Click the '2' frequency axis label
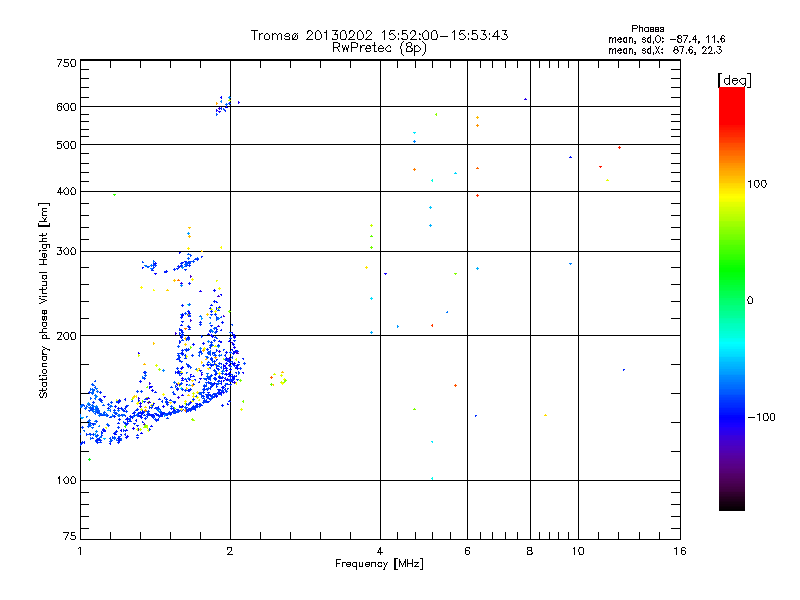Screen dimensions: 800x600 230,551
